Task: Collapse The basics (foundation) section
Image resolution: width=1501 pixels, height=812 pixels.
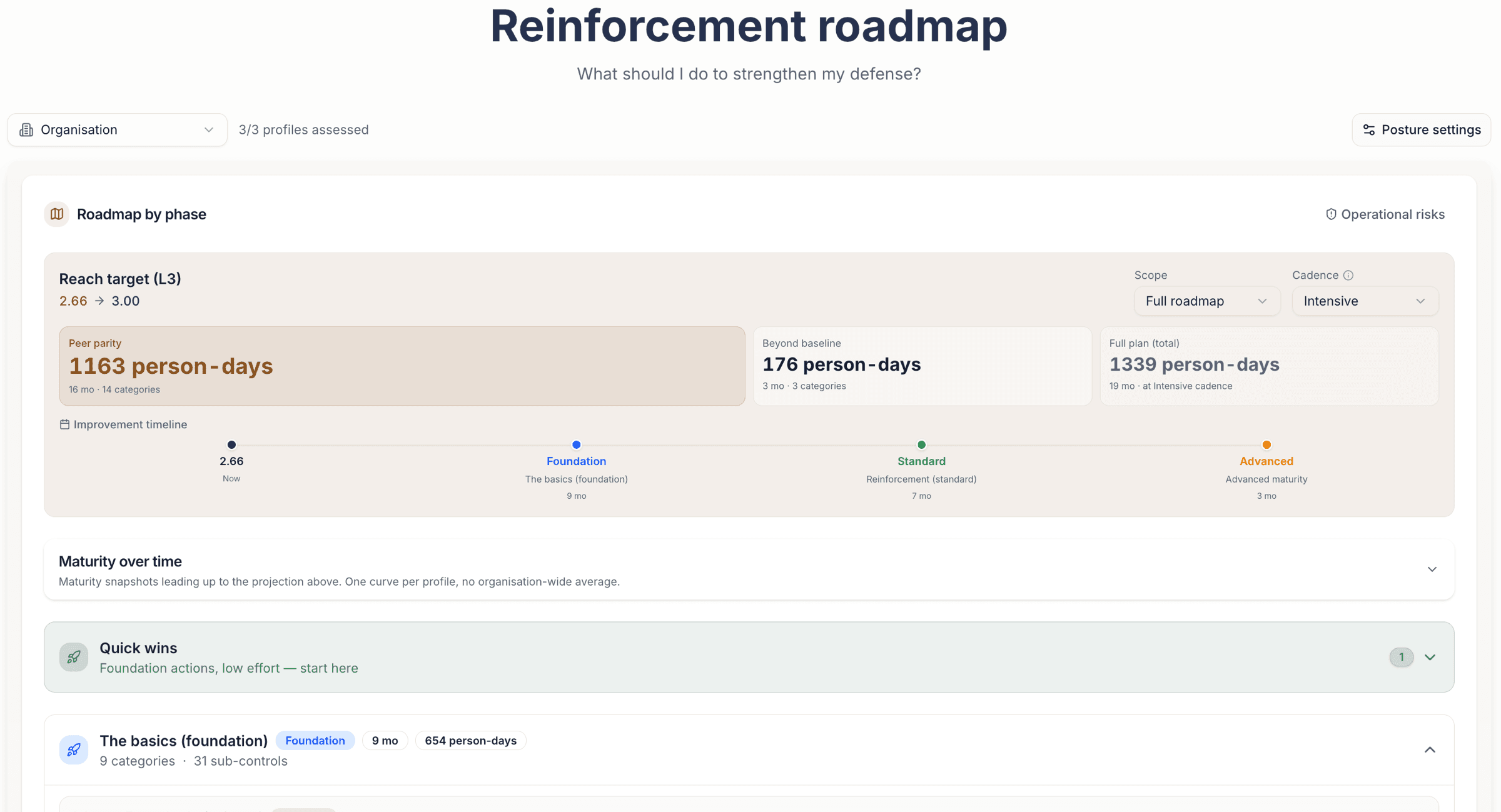Action: [x=1430, y=749]
